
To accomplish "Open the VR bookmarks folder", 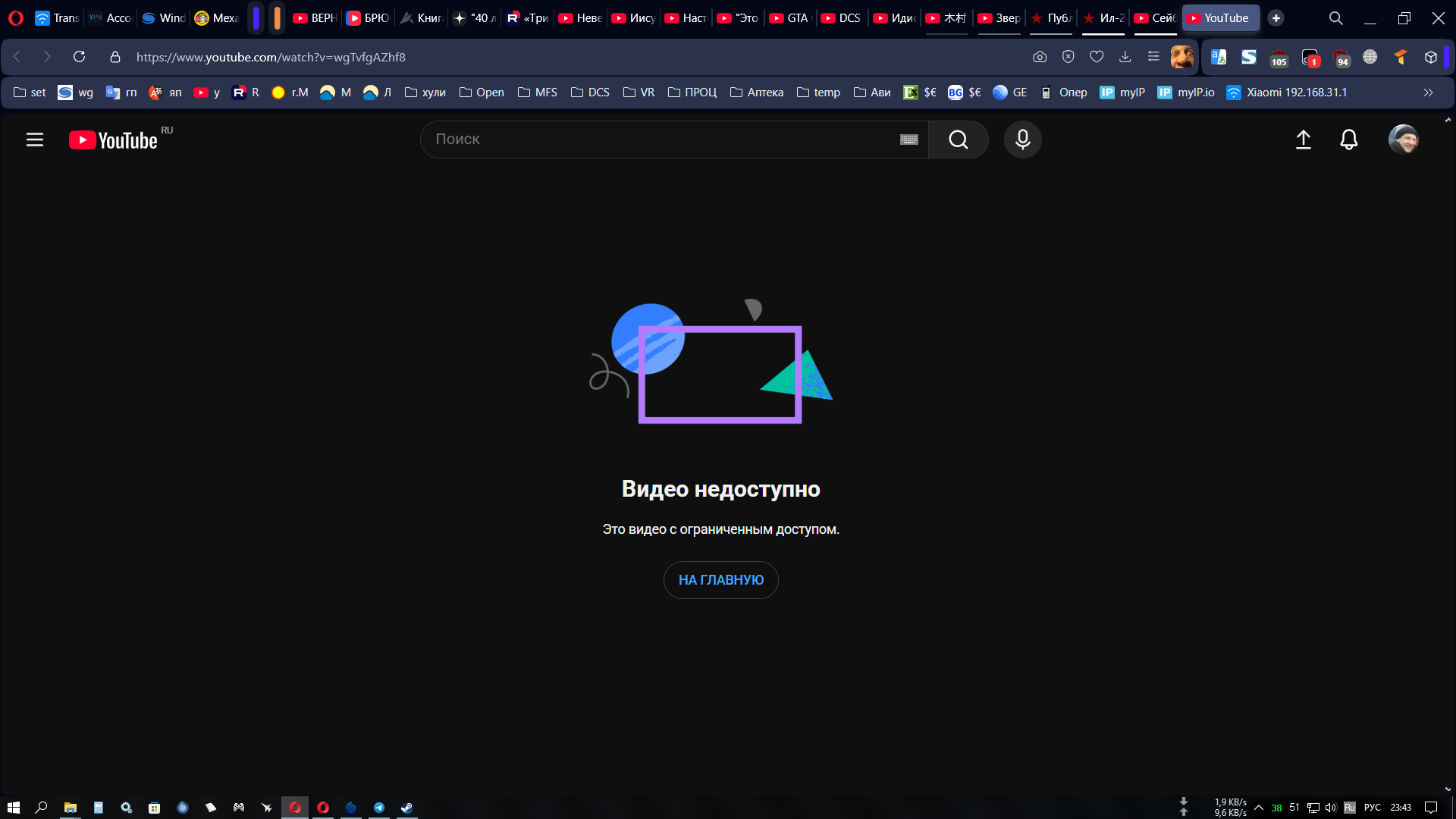I will point(639,93).
